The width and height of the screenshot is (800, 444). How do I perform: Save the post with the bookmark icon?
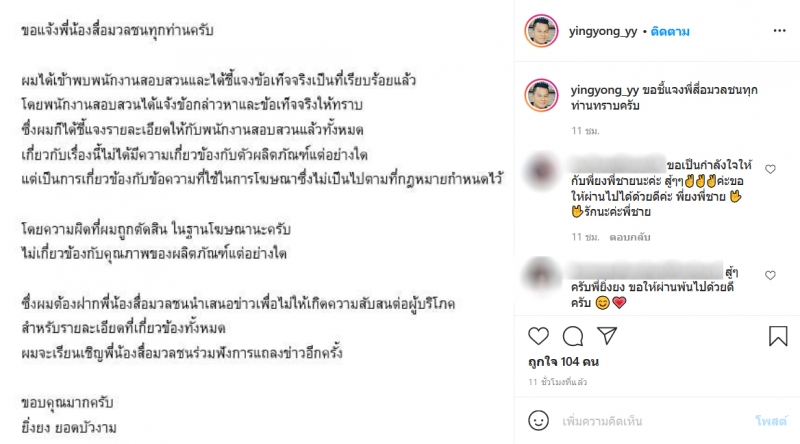click(x=778, y=336)
